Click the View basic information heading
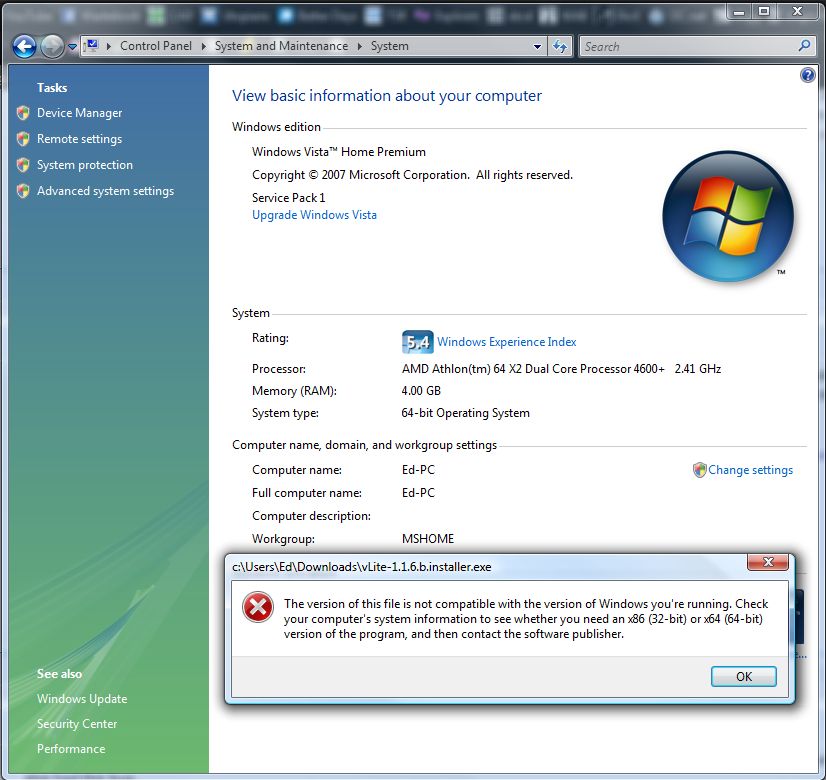 coord(387,96)
